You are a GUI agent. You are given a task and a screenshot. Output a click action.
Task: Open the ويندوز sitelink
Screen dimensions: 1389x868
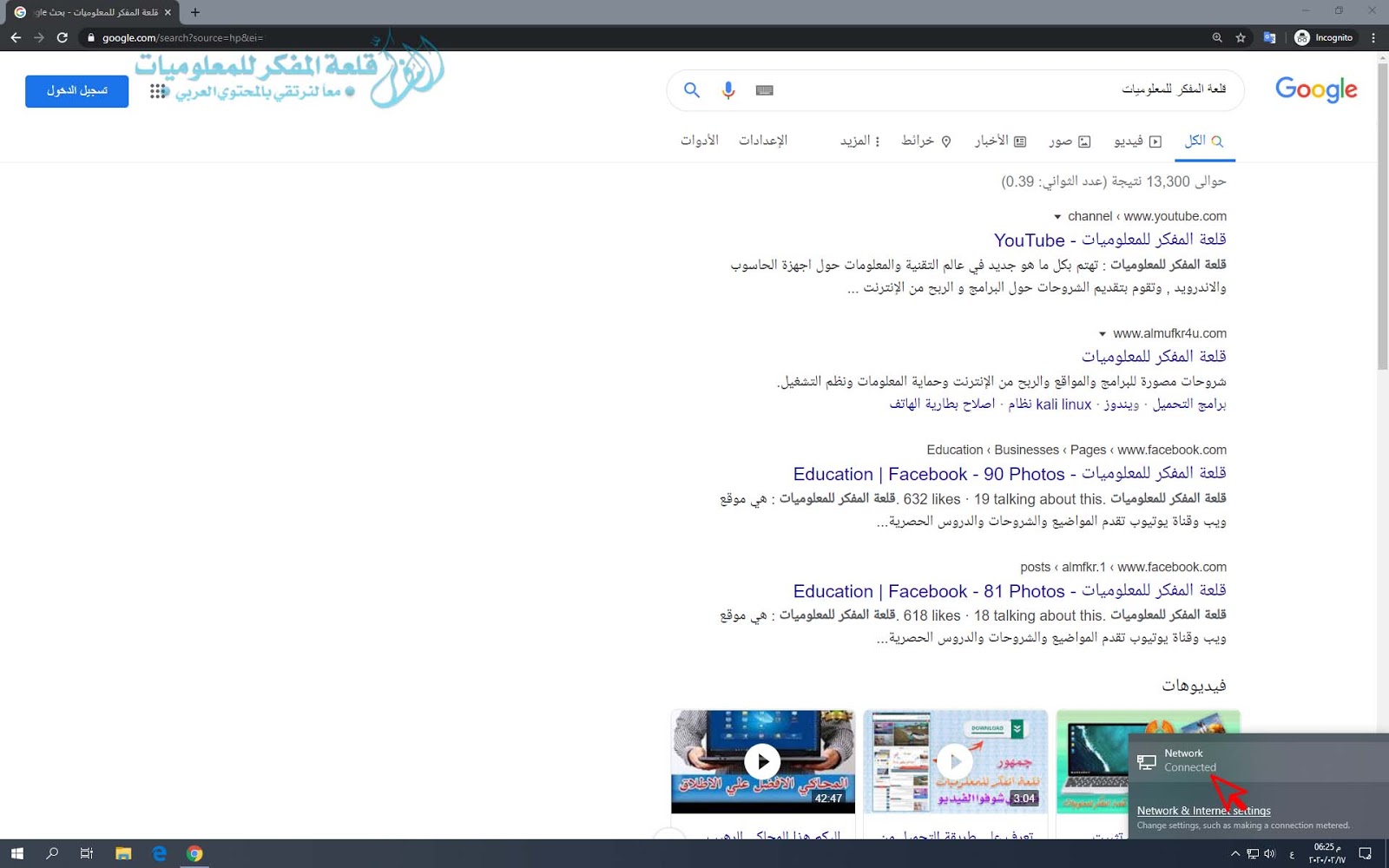pyautogui.click(x=1122, y=404)
